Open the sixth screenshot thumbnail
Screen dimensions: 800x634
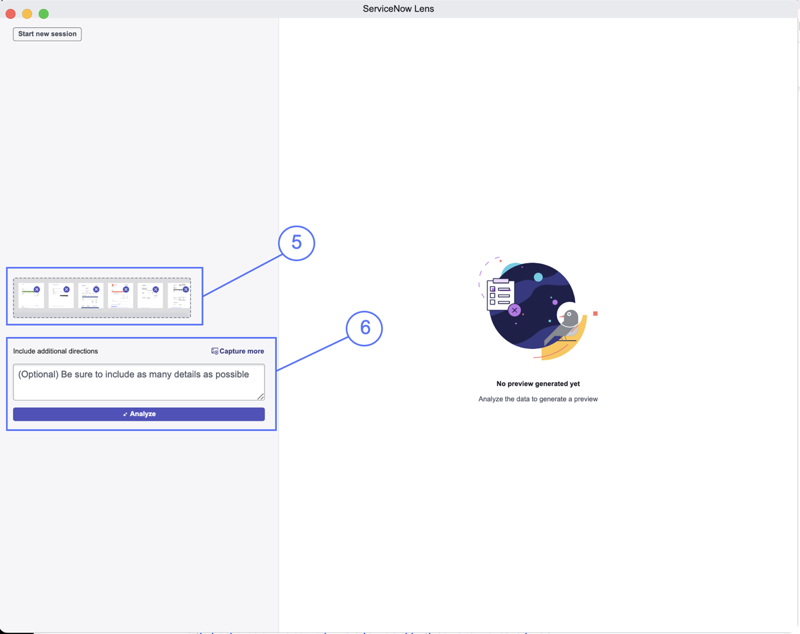(x=179, y=296)
